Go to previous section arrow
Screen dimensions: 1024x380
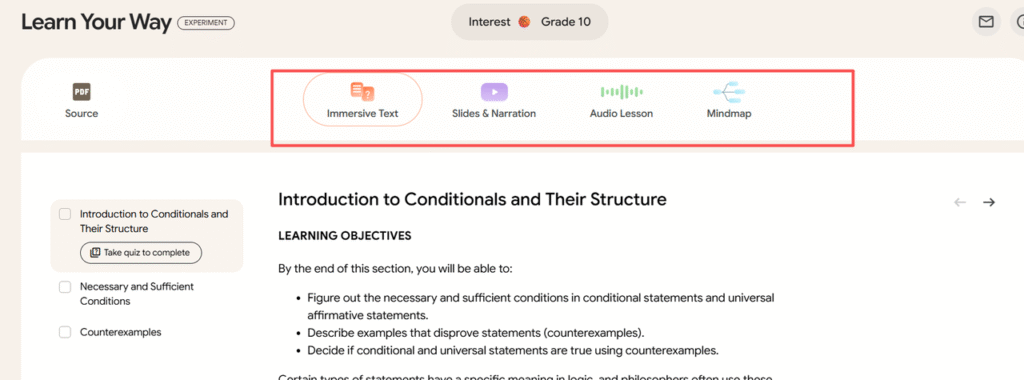tap(960, 202)
